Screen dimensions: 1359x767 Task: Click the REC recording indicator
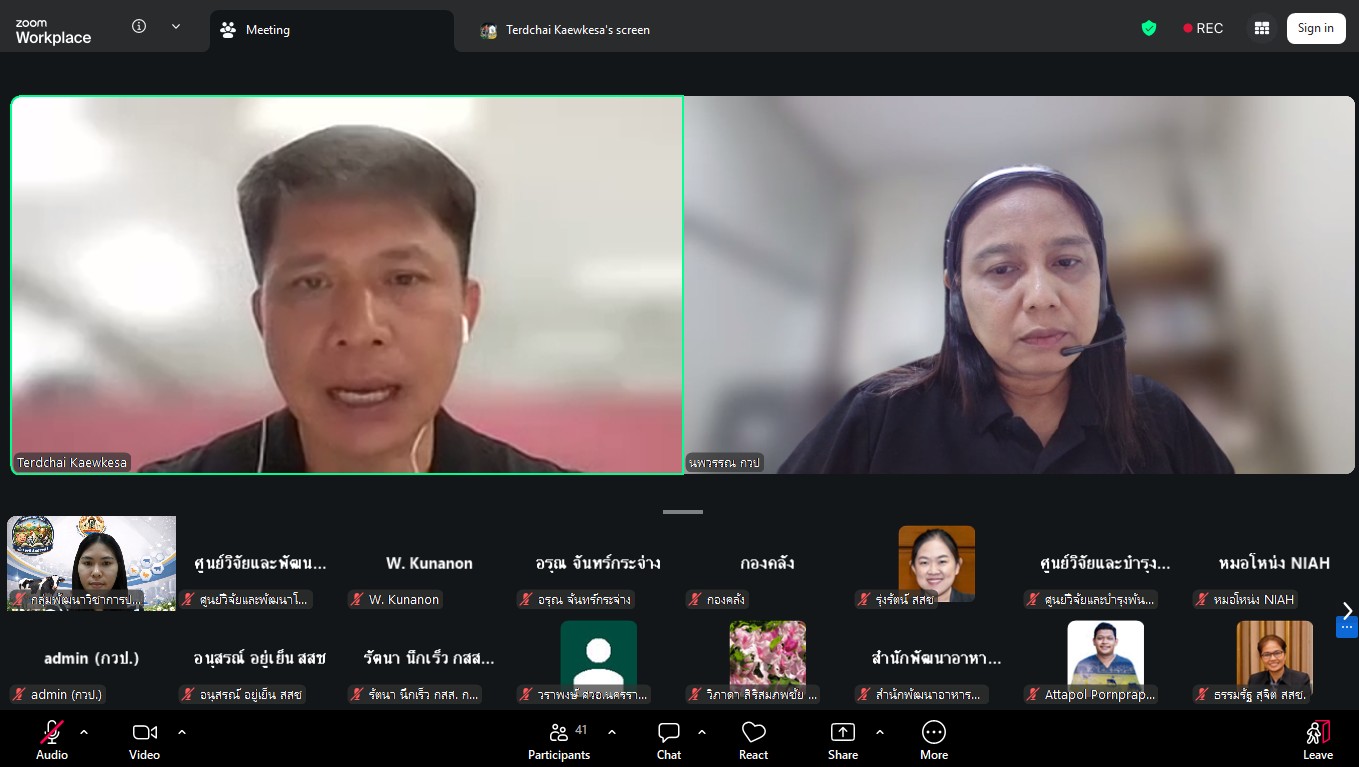[x=1203, y=28]
